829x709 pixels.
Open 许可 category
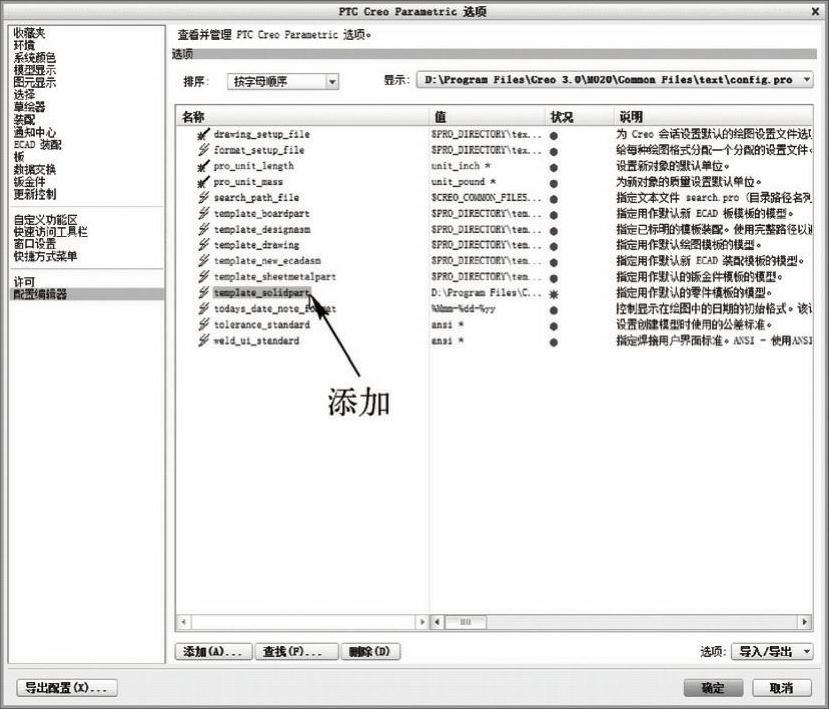tap(24, 282)
